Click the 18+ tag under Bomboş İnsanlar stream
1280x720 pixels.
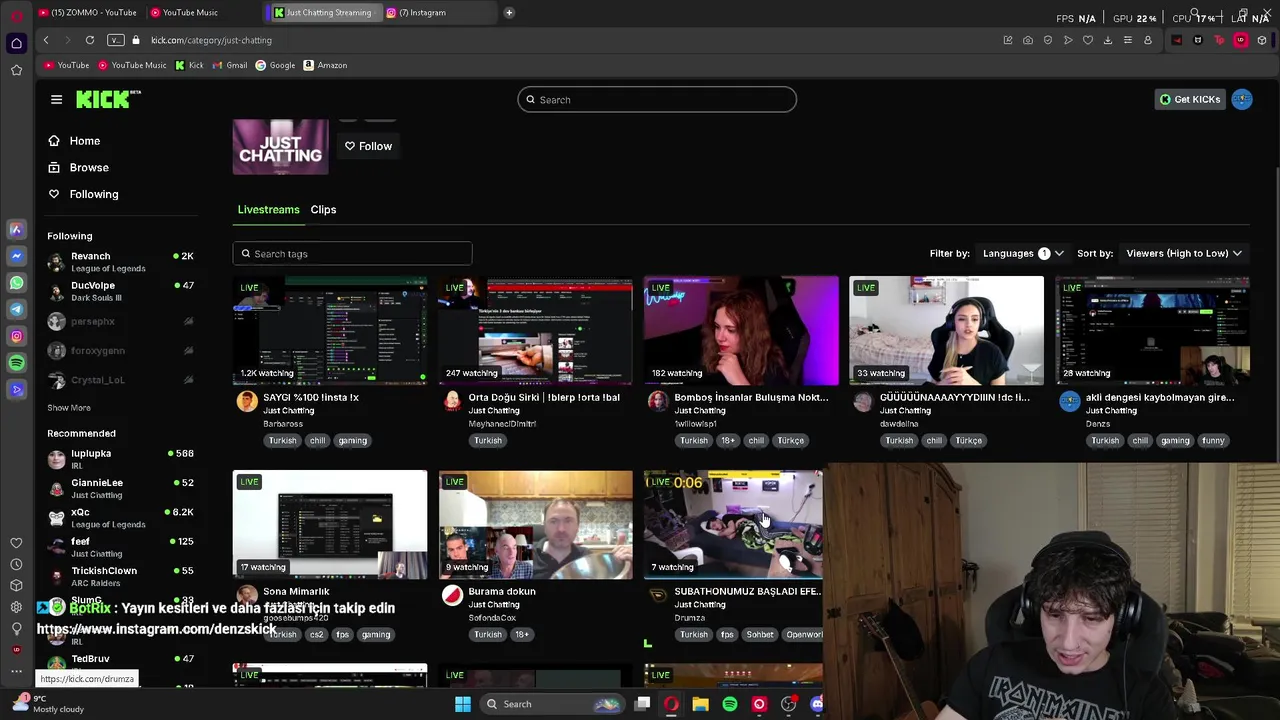pyautogui.click(x=728, y=440)
